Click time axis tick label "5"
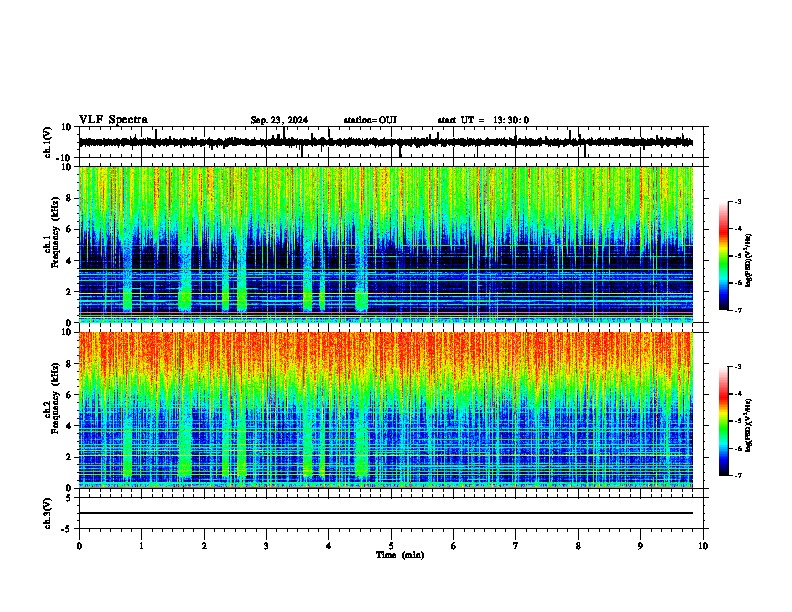 point(391,546)
